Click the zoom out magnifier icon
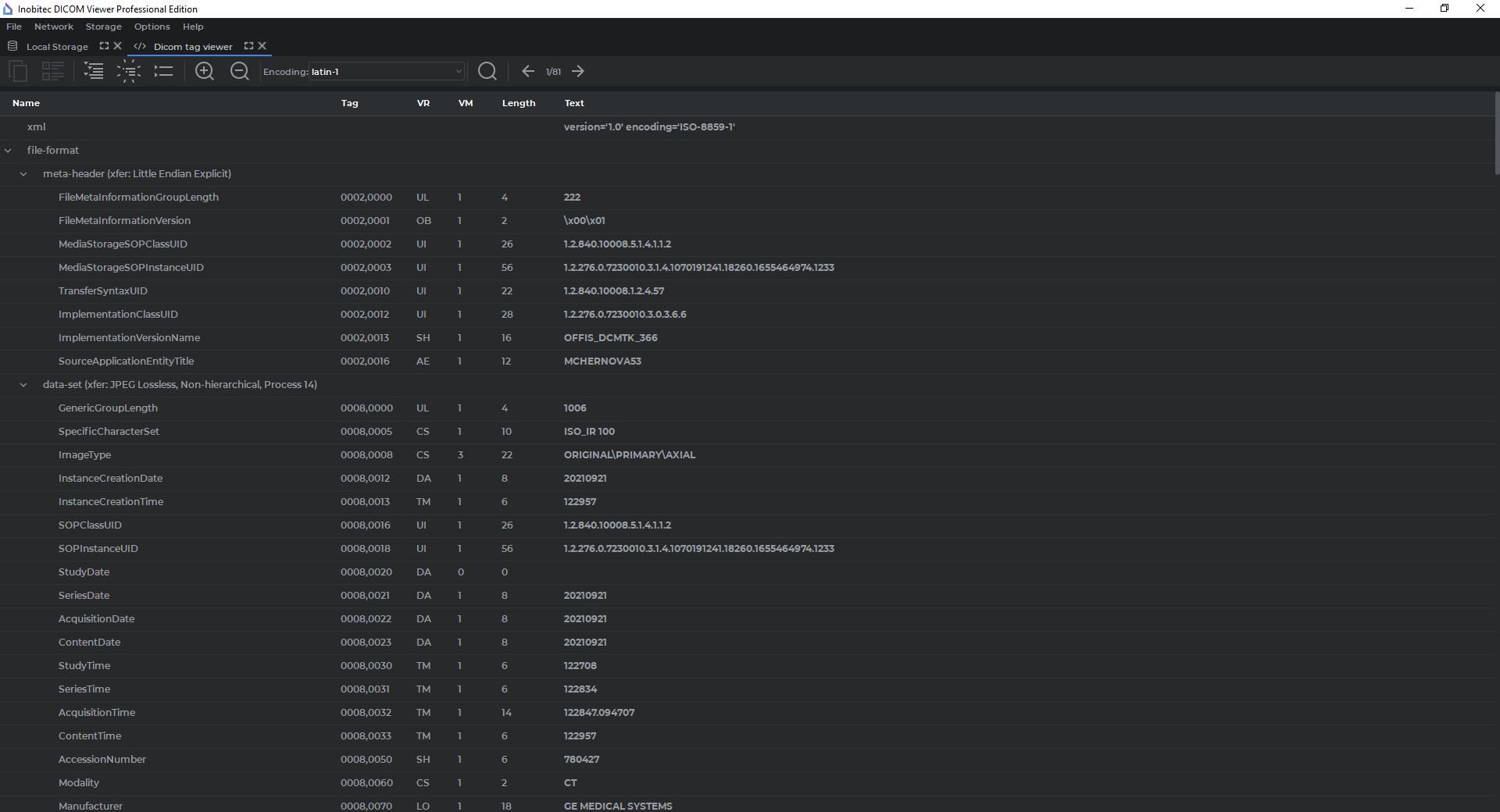The width and height of the screenshot is (1500, 812). (240, 71)
